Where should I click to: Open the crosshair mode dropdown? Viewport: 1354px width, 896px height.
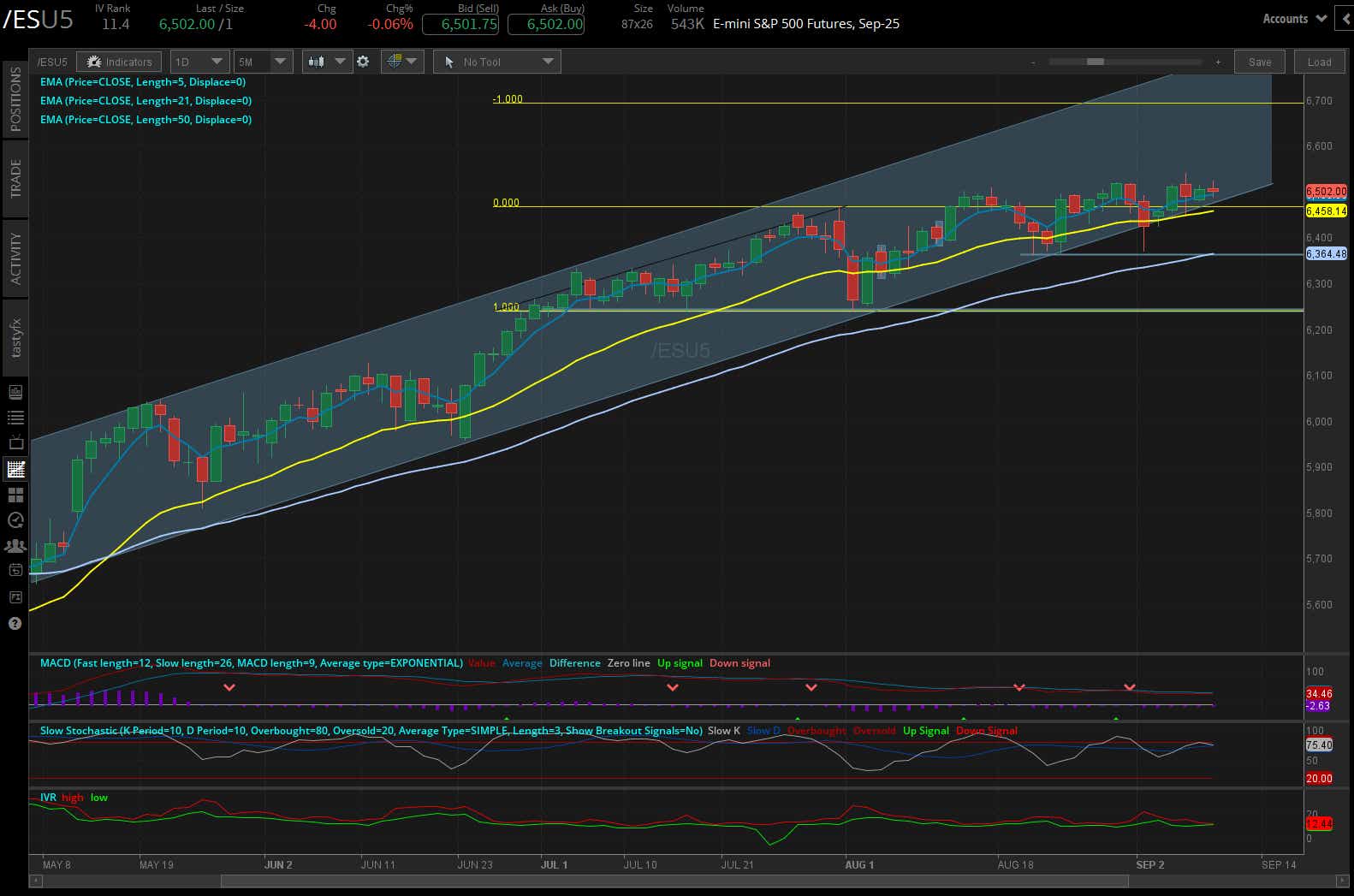(401, 62)
